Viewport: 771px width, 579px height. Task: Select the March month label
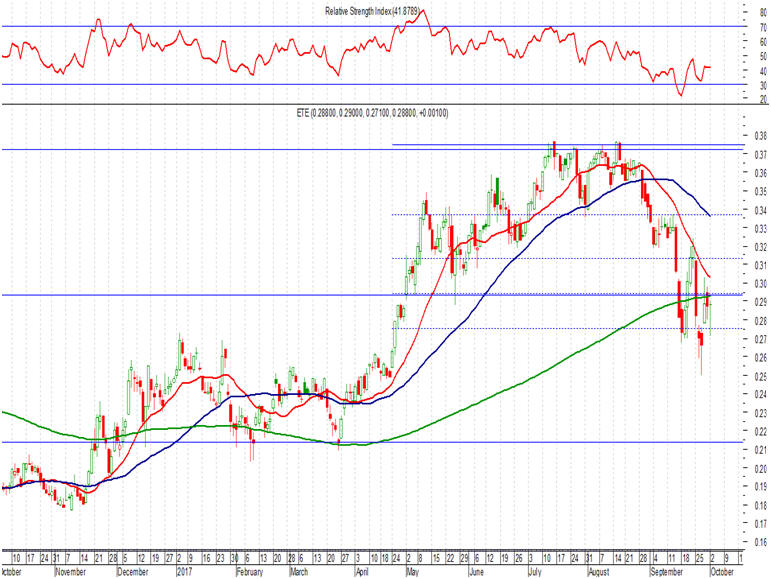pyautogui.click(x=299, y=572)
